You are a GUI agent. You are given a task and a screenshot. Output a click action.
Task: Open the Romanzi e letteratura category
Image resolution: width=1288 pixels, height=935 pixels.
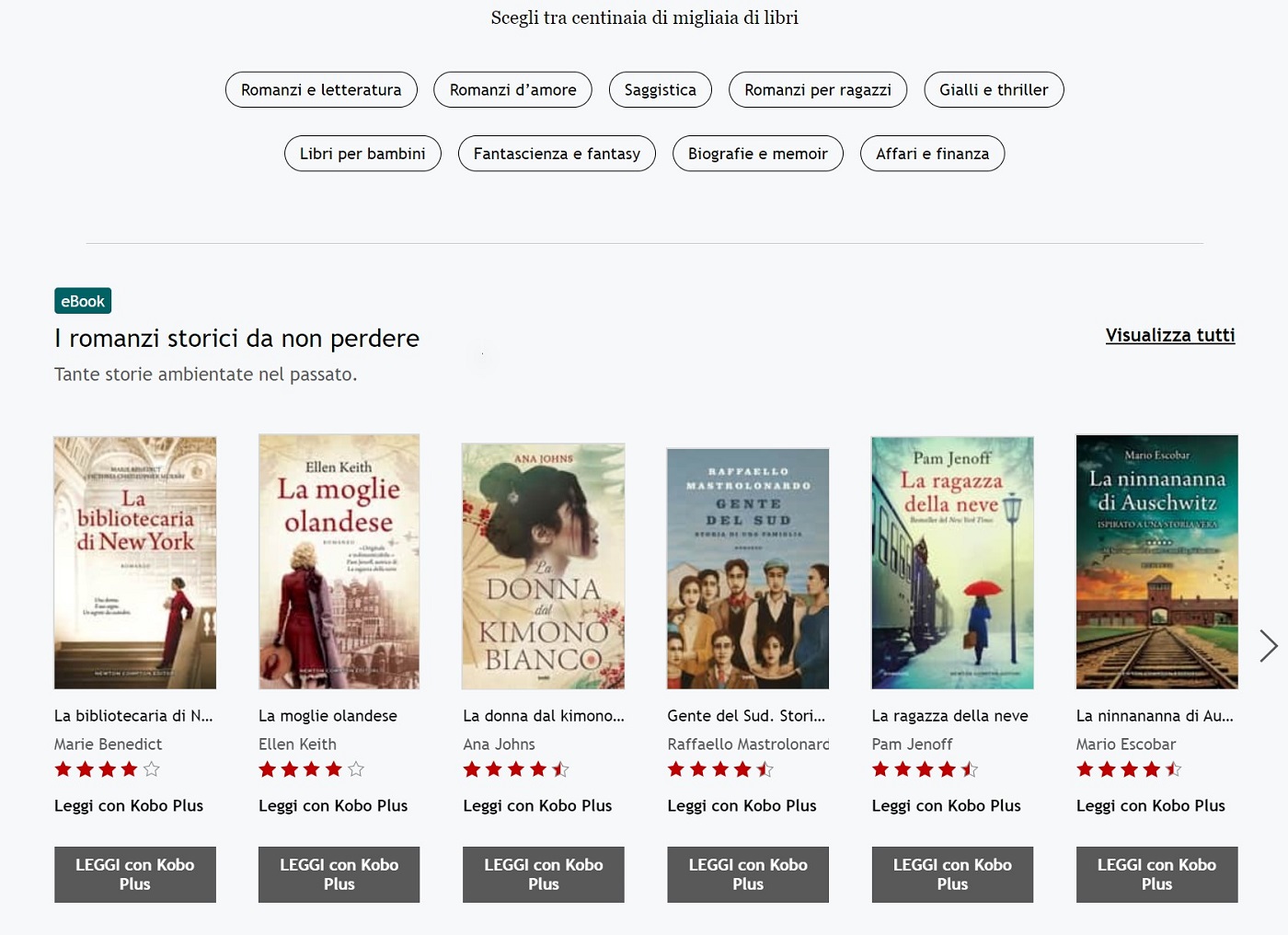[321, 89]
